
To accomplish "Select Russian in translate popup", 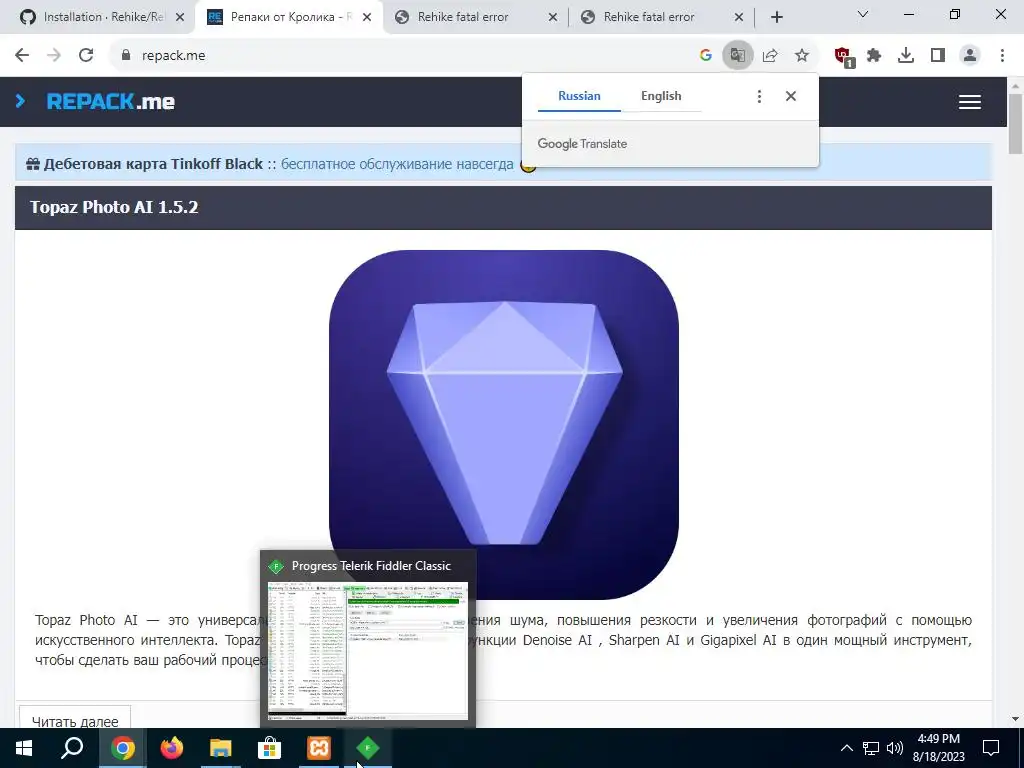I will pos(579,96).
